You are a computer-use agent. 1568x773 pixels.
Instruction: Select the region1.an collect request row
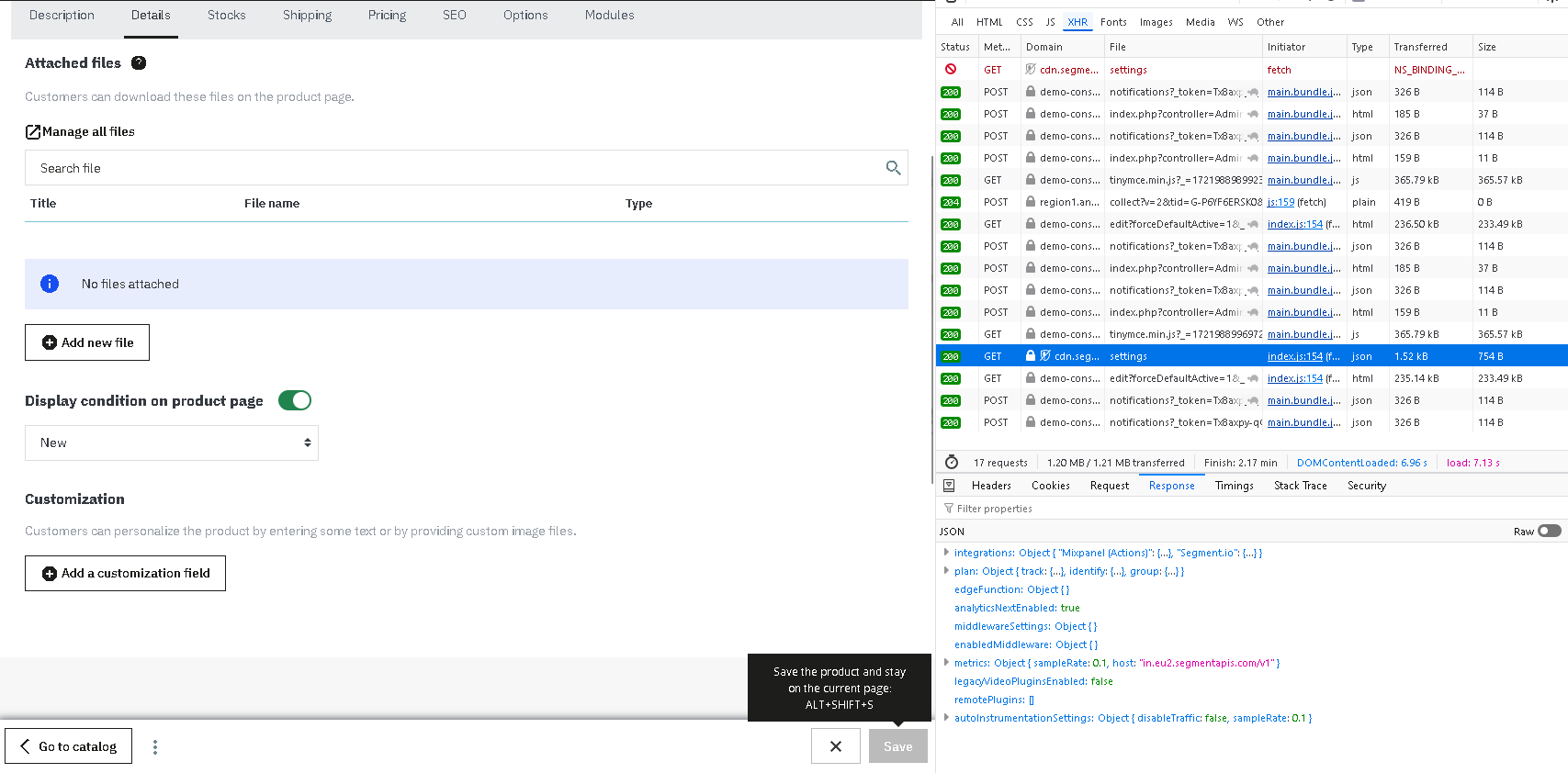(x=1252, y=202)
